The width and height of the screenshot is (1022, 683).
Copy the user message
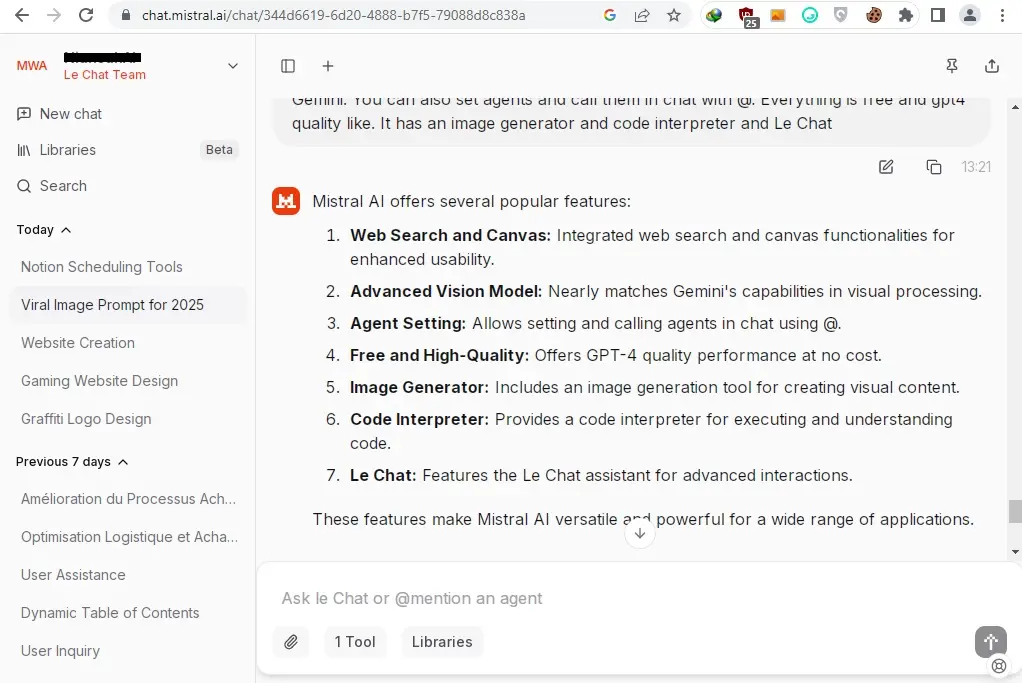933,167
